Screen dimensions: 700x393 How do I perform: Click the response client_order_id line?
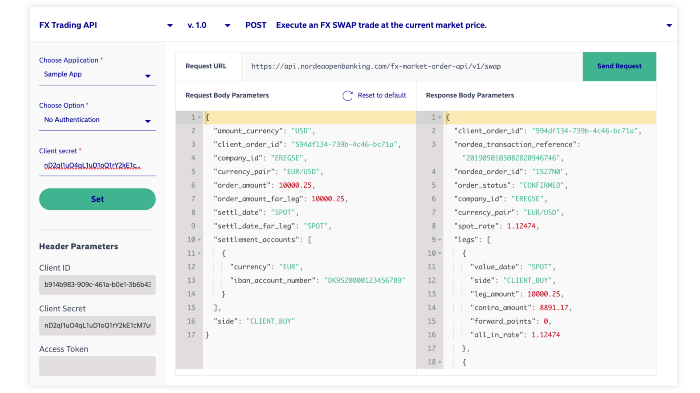coord(548,131)
